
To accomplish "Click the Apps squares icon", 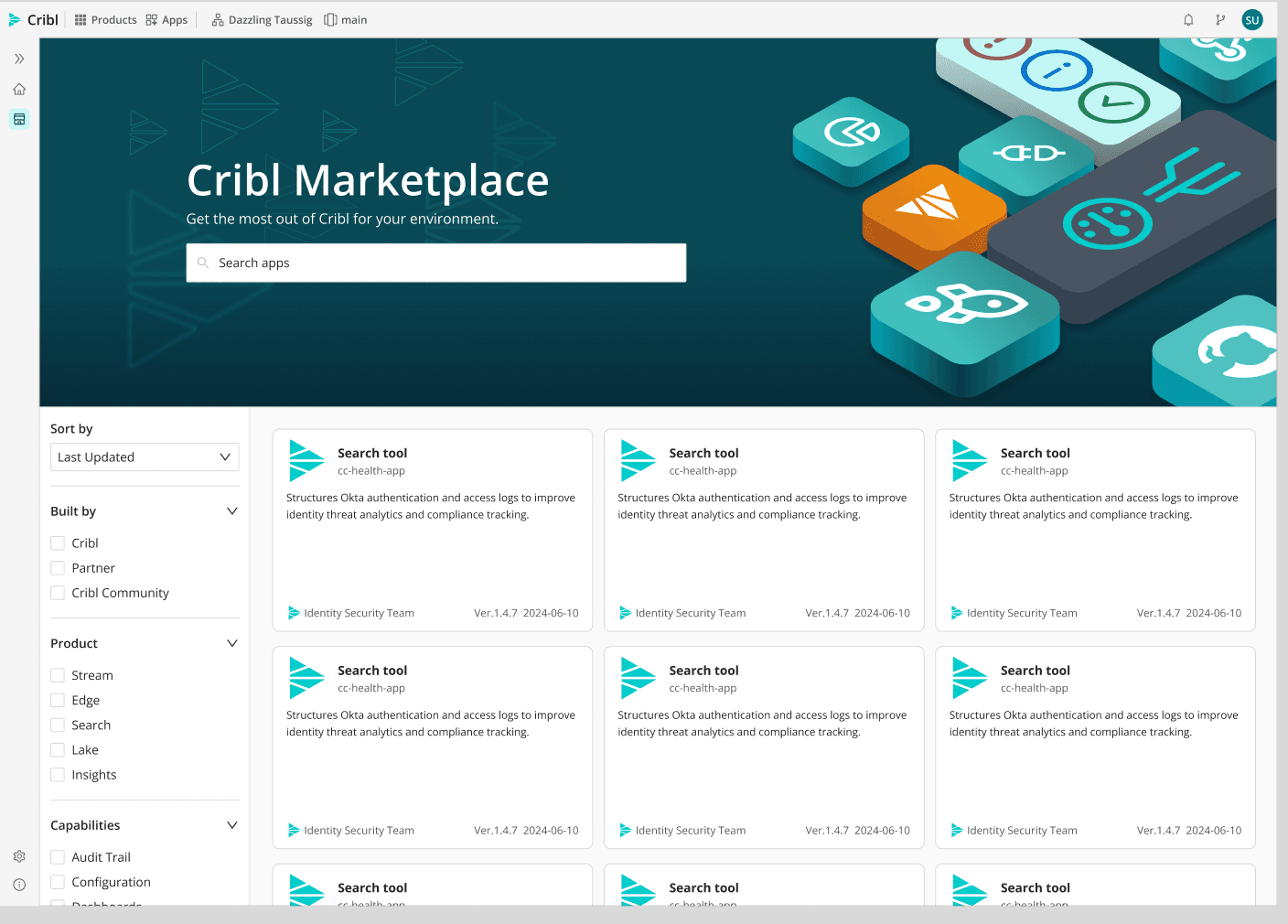I will [x=152, y=19].
